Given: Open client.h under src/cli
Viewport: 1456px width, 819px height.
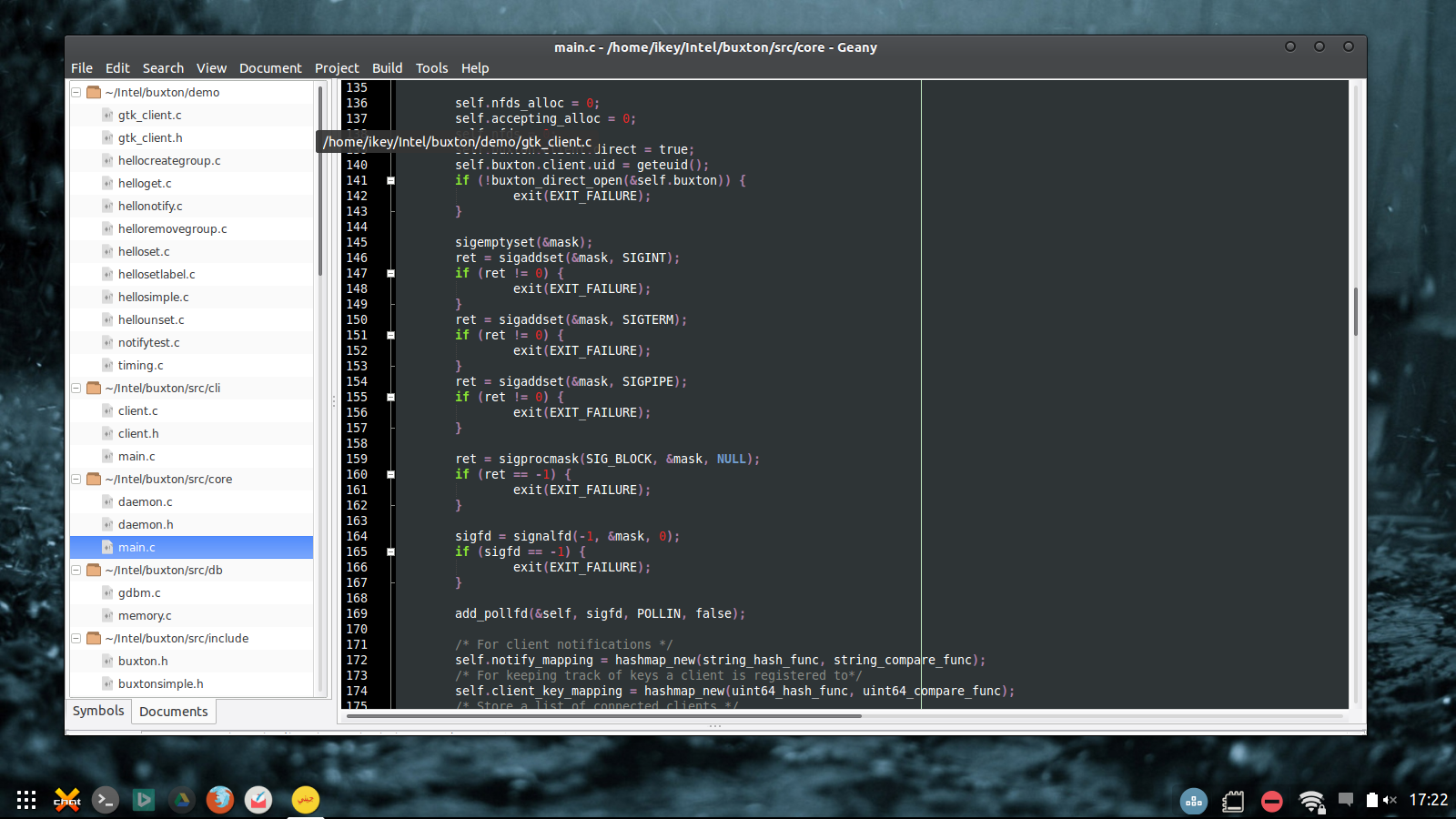Looking at the screenshot, I should click(138, 434).
